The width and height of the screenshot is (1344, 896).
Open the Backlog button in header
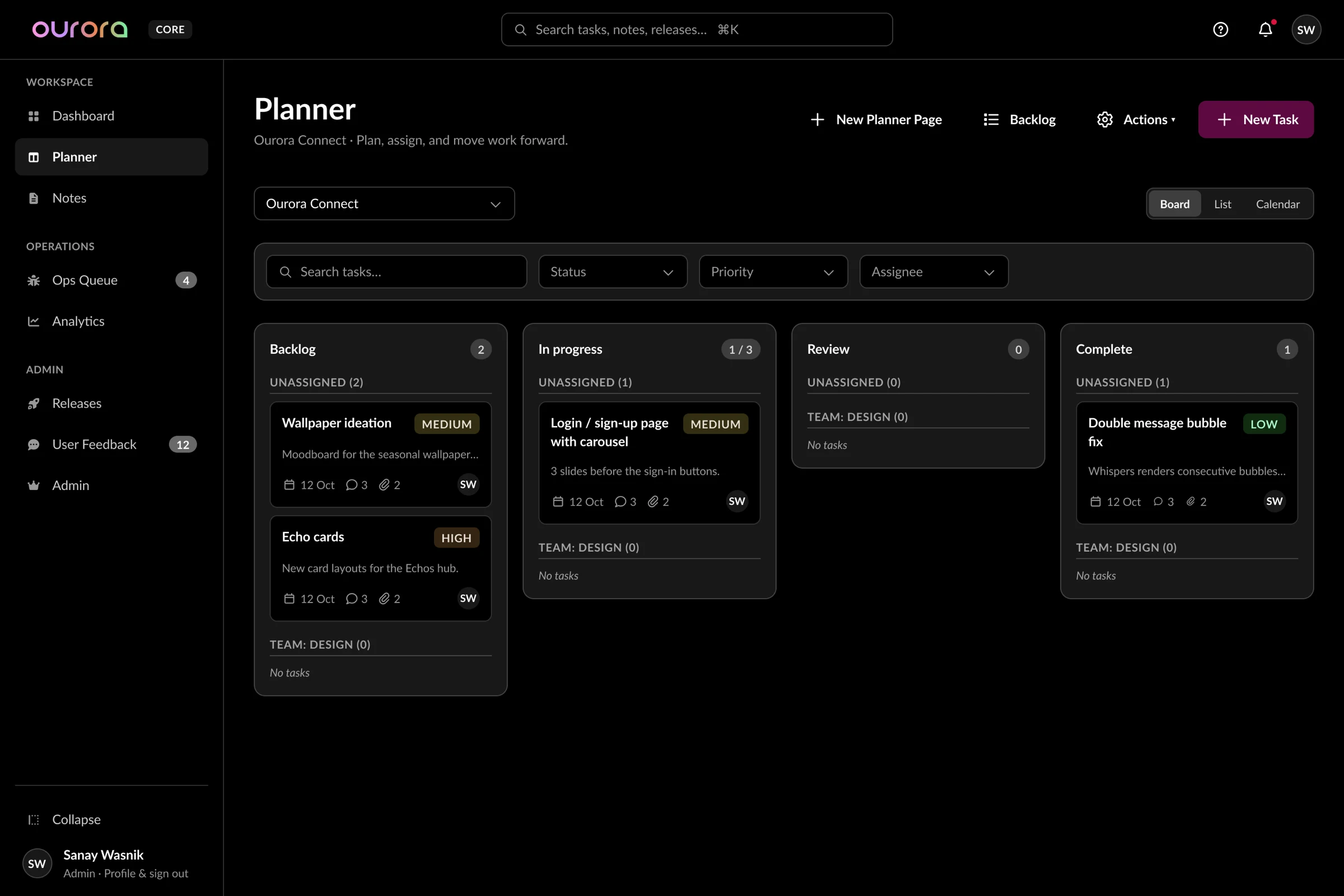click(1019, 119)
